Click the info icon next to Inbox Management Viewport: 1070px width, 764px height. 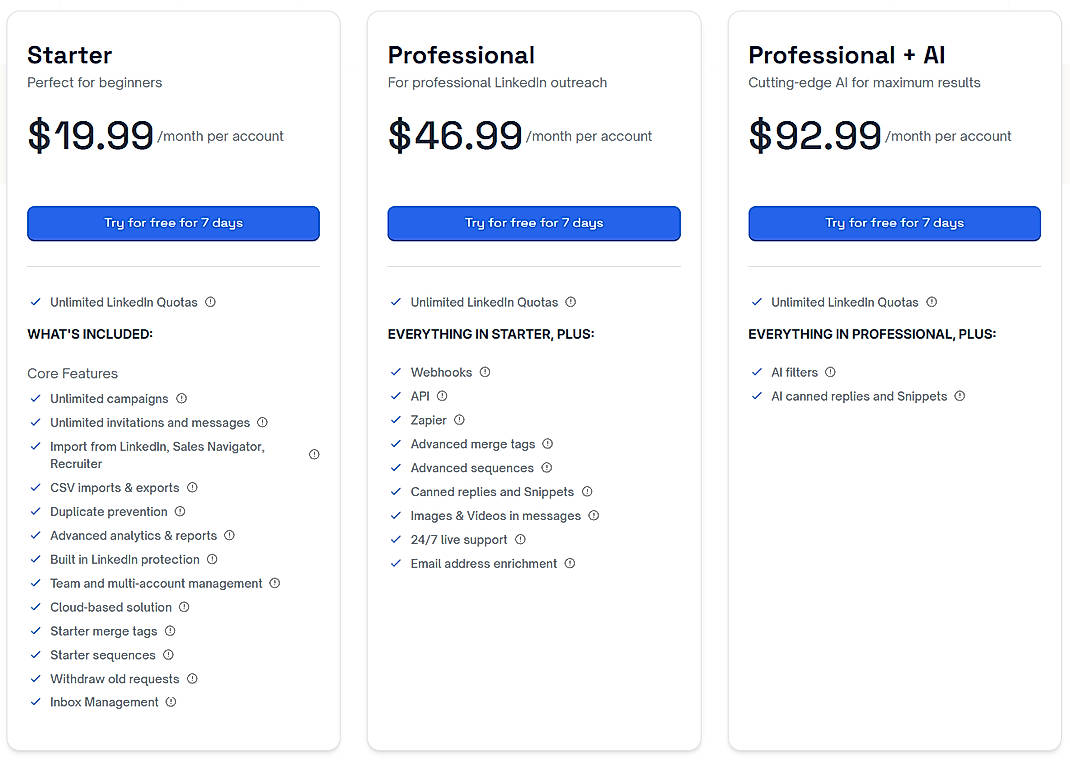pyautogui.click(x=171, y=702)
